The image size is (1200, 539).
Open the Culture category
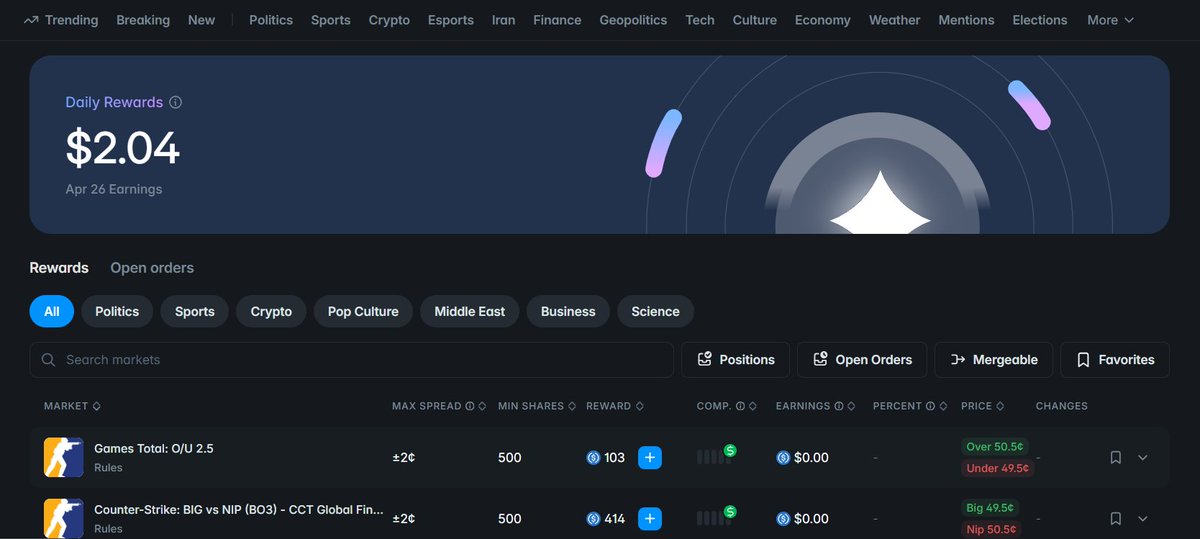pyautogui.click(x=755, y=20)
